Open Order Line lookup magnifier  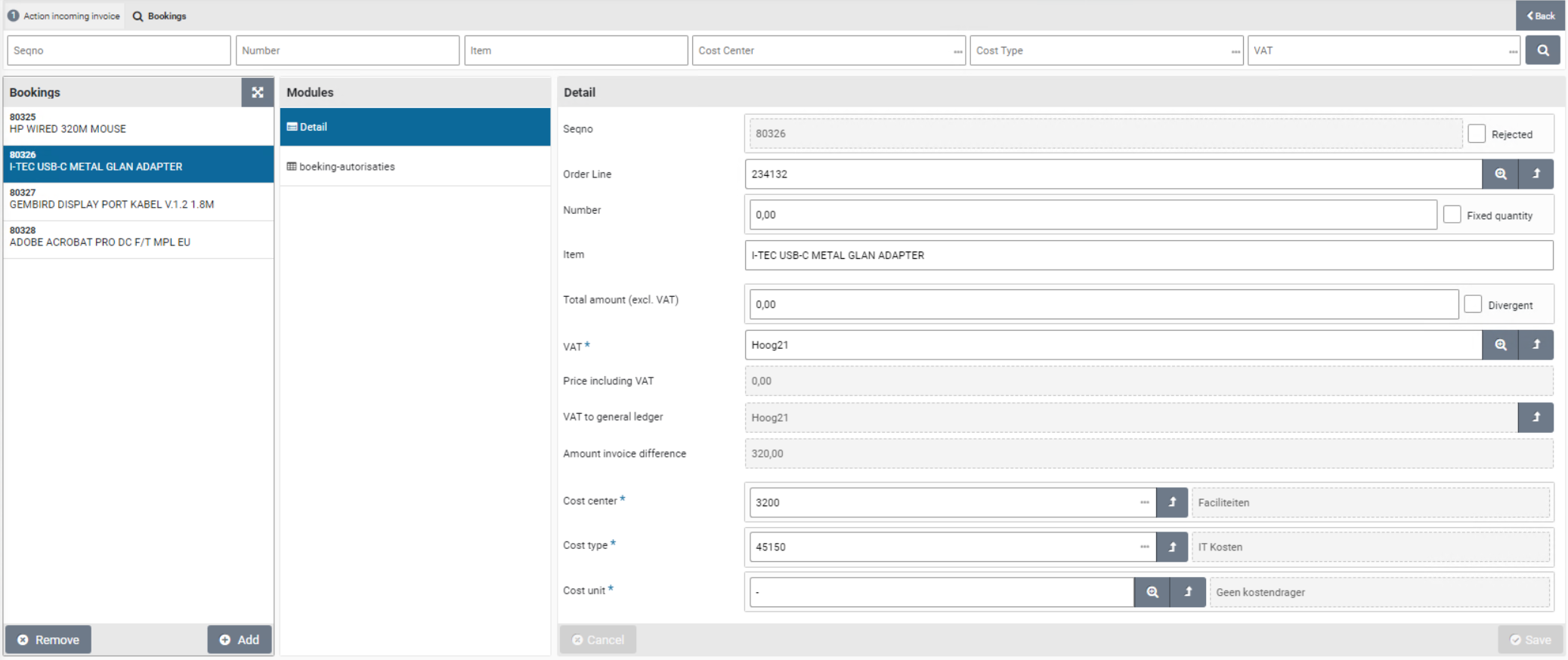[1500, 174]
